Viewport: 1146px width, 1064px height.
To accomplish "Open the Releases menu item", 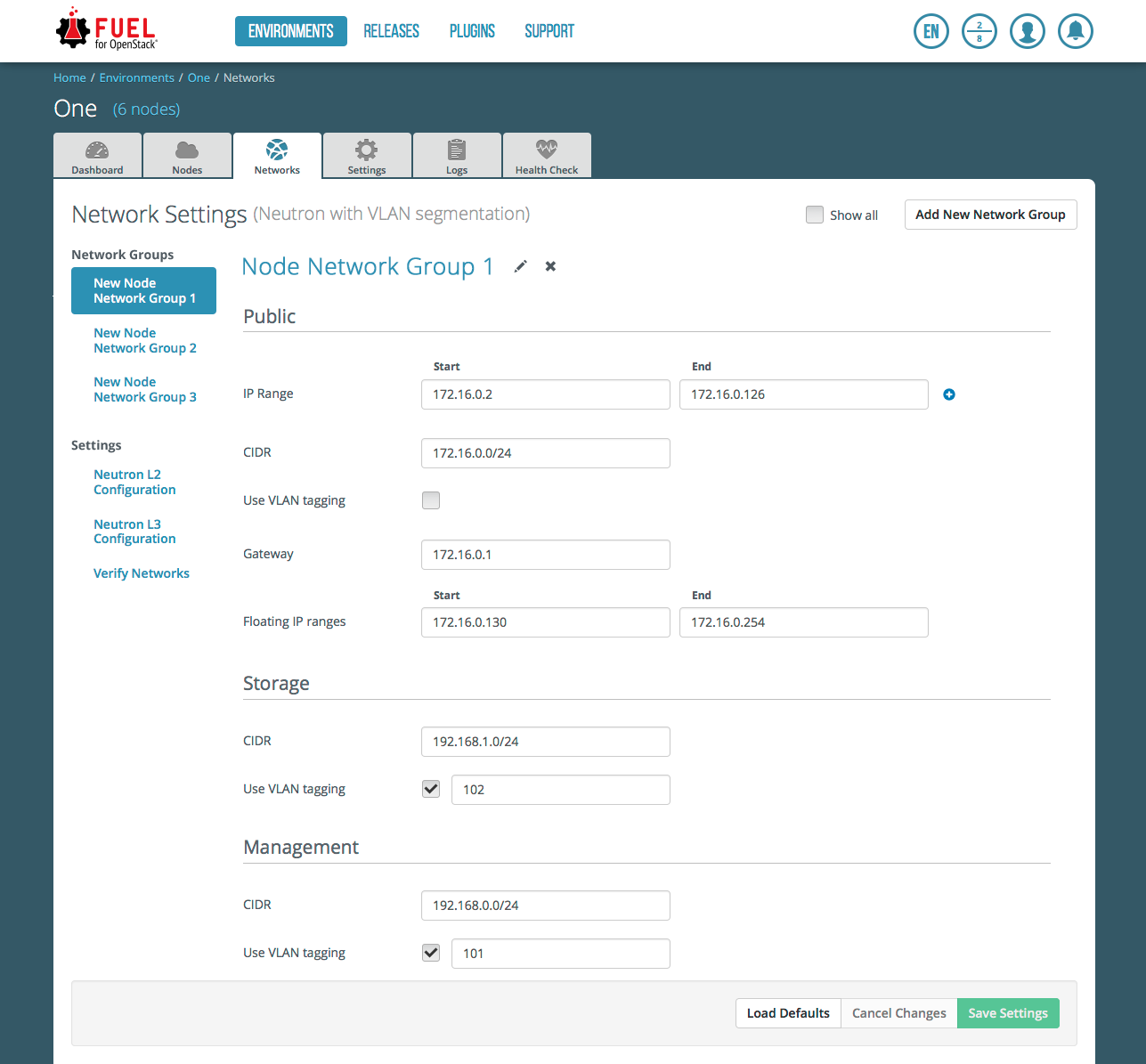I will point(391,31).
